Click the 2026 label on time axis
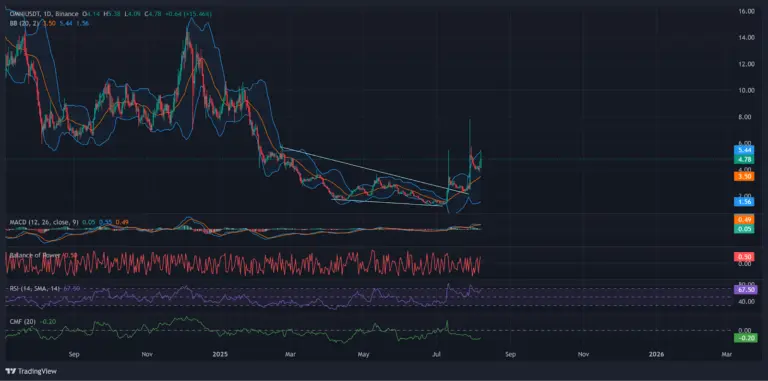The height and width of the screenshot is (381, 768). pyautogui.click(x=656, y=353)
